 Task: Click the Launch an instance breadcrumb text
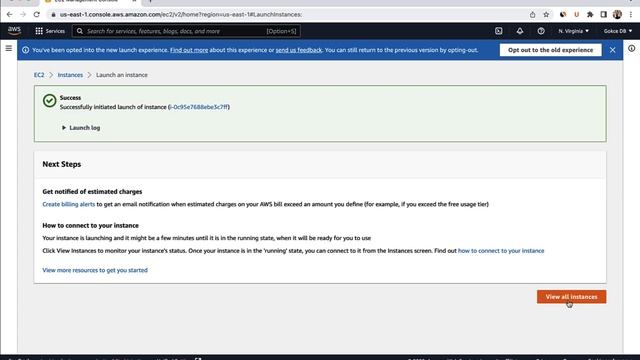(122, 75)
